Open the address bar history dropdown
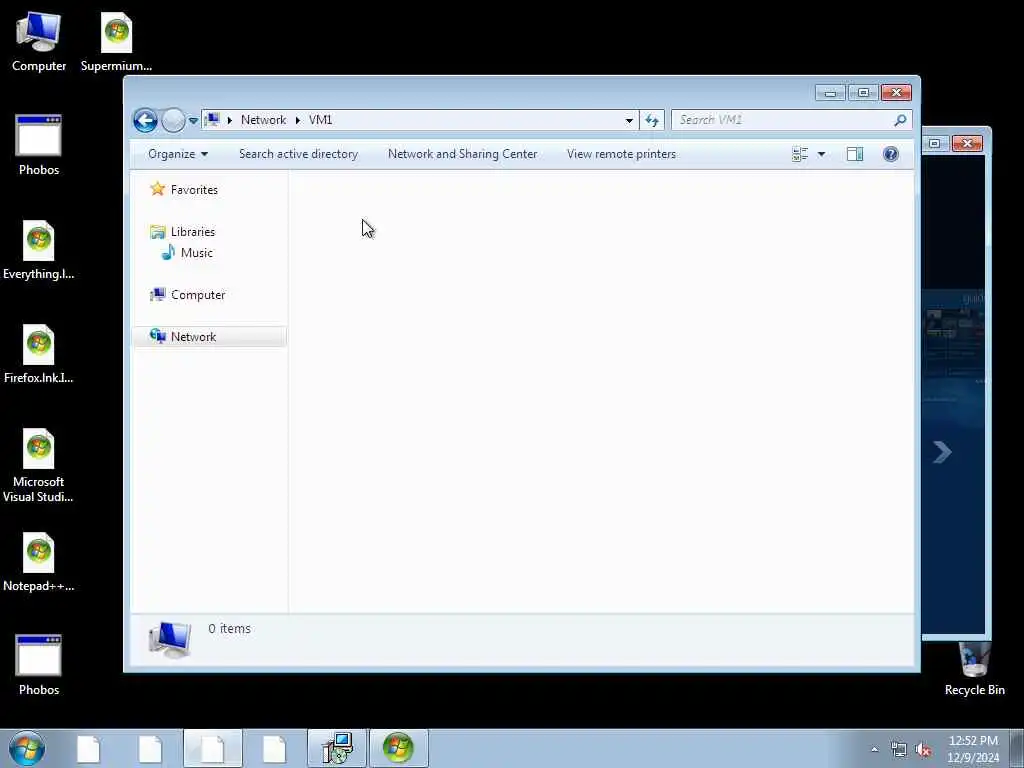The height and width of the screenshot is (768, 1024). [x=629, y=120]
